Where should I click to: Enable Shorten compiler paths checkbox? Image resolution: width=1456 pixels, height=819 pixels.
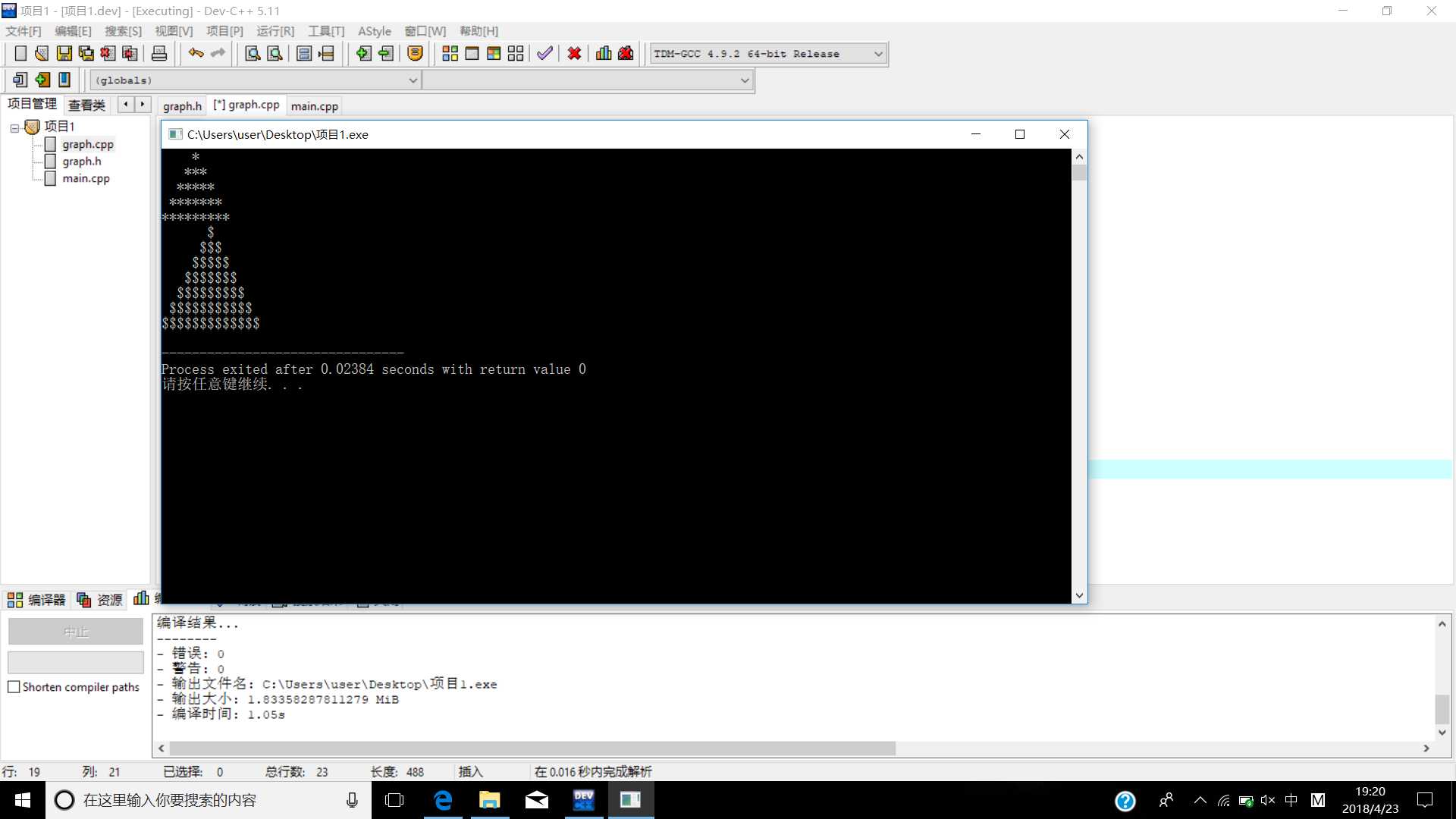click(x=14, y=687)
